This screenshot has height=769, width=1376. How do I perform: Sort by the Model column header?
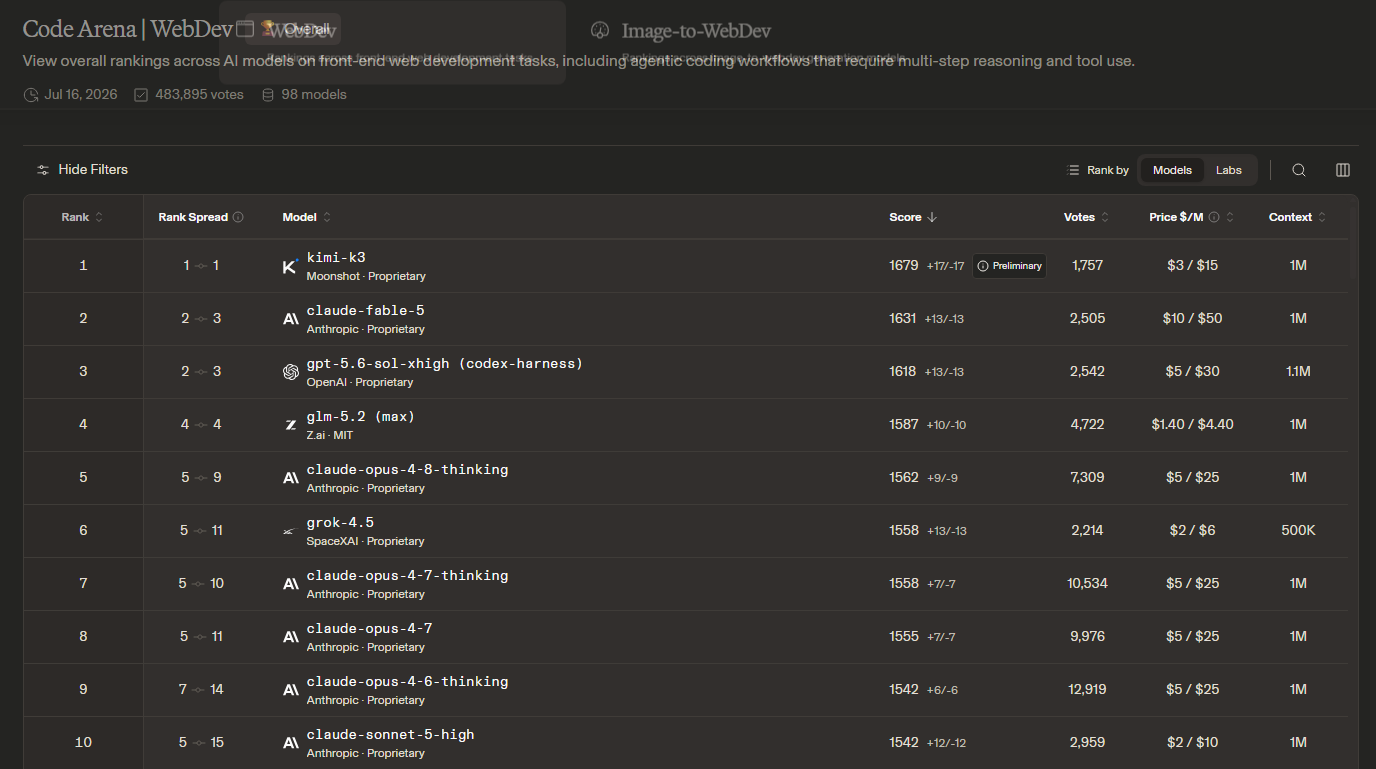[x=307, y=217]
